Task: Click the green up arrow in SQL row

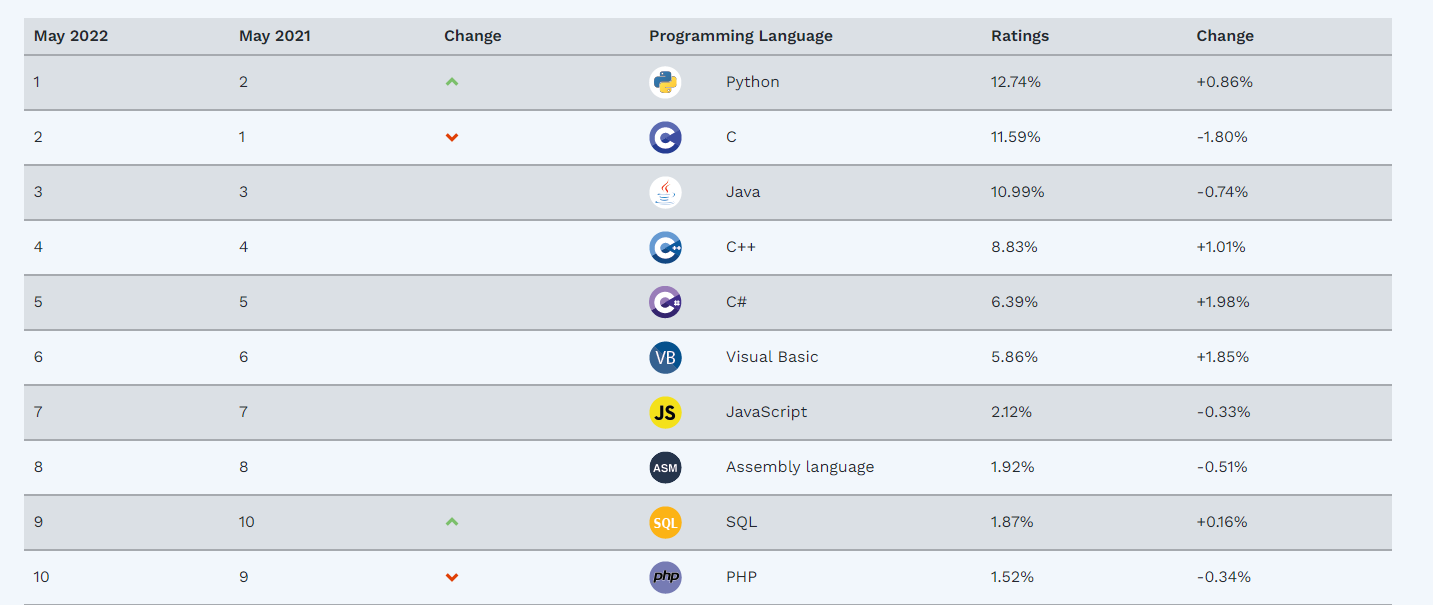Action: point(452,522)
